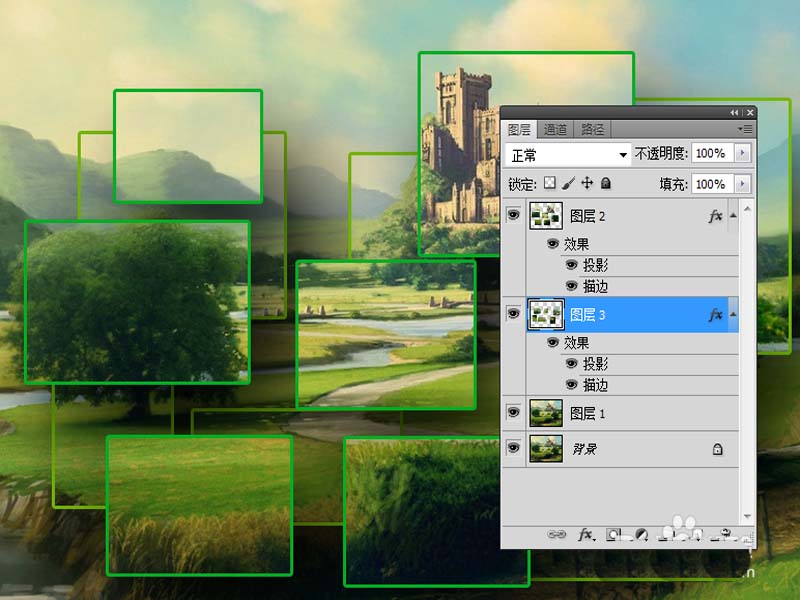Screen dimensions: 800x600
Task: Open the 正常 blend mode dropdown
Action: point(568,155)
